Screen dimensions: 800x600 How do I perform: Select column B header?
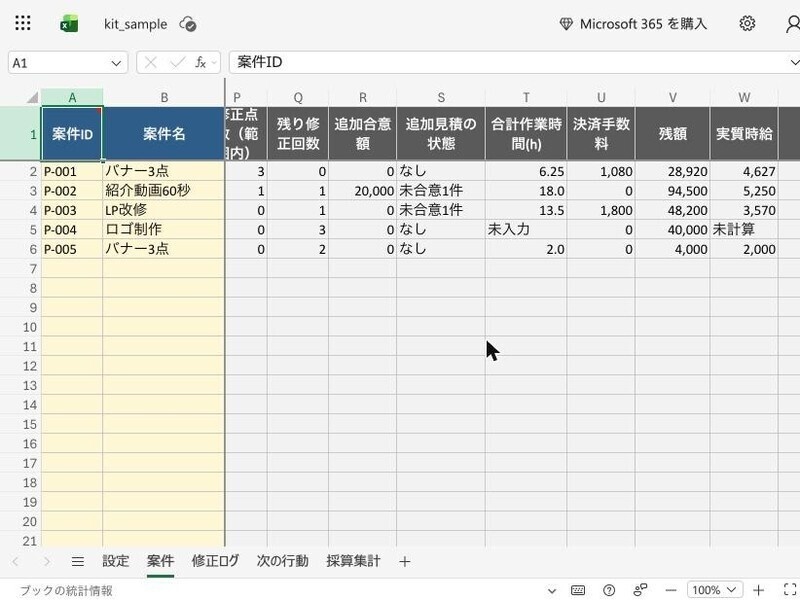[164, 97]
